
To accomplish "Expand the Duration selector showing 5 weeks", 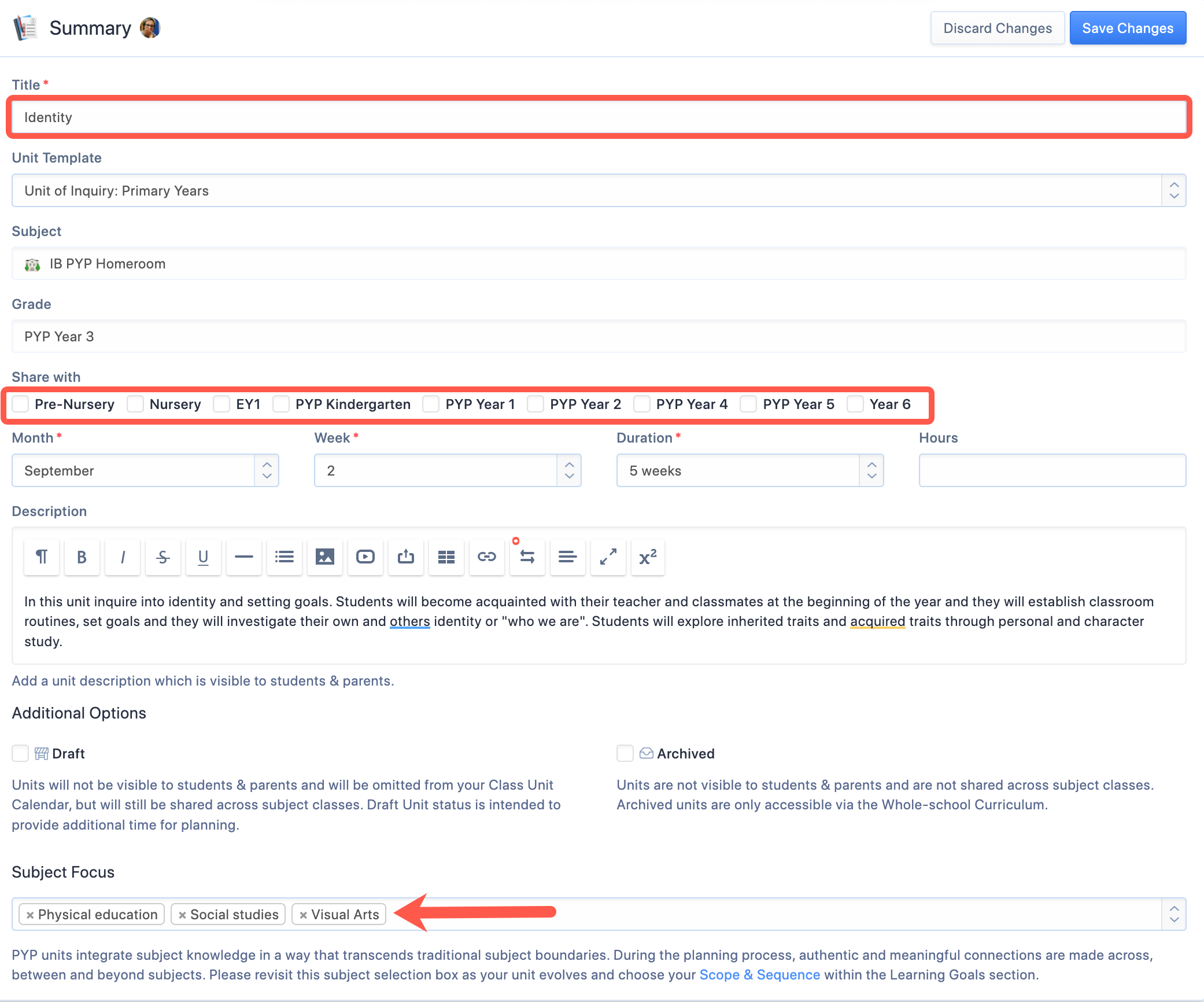I will pos(749,470).
